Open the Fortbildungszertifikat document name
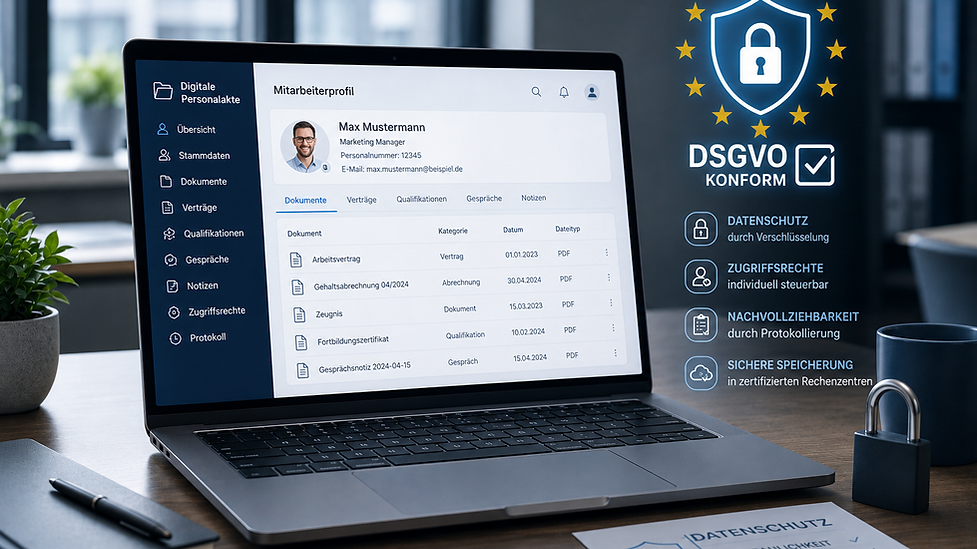 pyautogui.click(x=353, y=340)
